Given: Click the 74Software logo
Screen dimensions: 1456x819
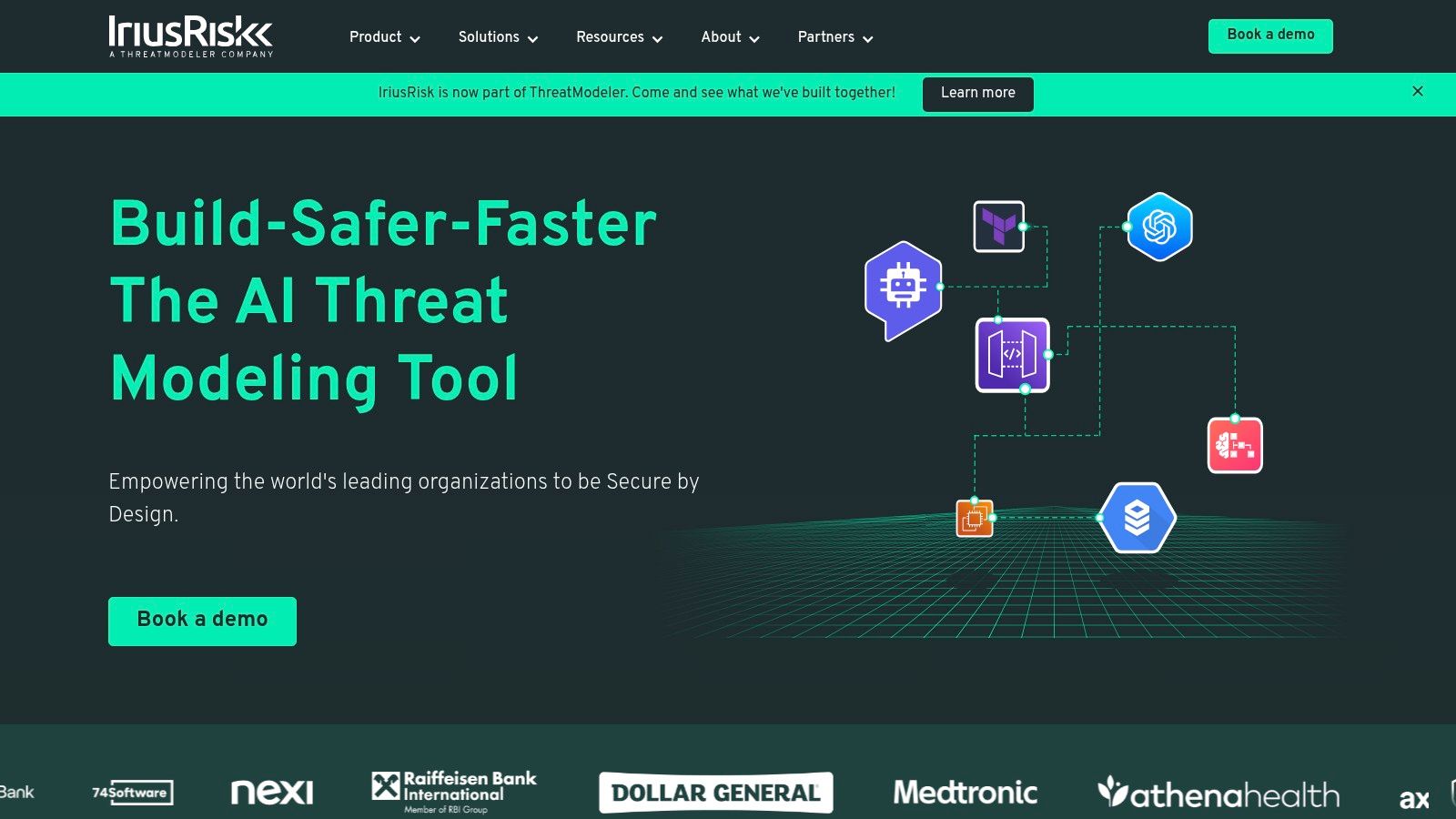Looking at the screenshot, I should point(133,793).
